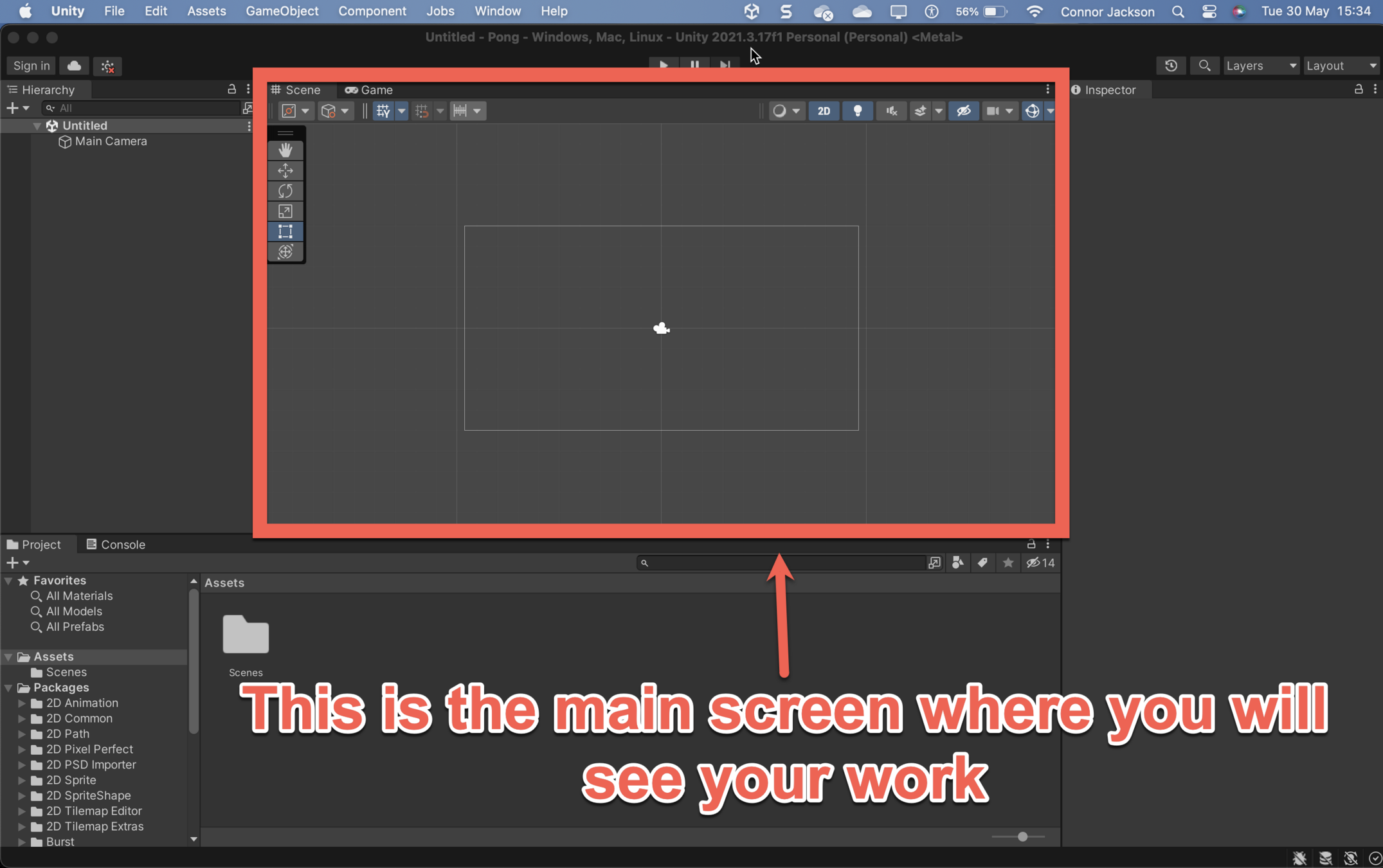The height and width of the screenshot is (868, 1383).
Task: Expand the 2D Animation package folder
Action: 22,703
